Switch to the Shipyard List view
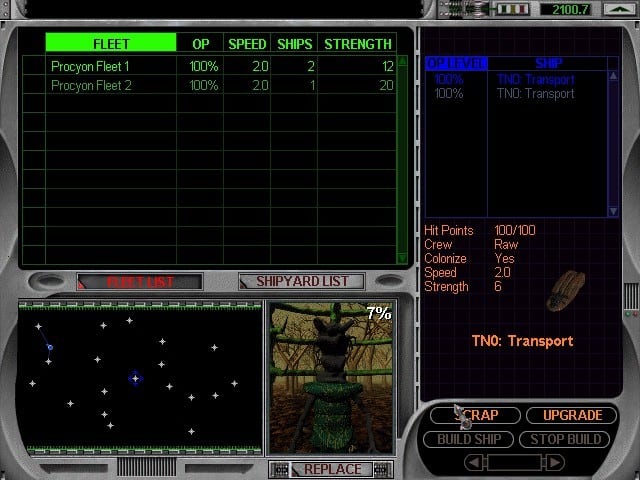640x480 pixels. (x=301, y=282)
